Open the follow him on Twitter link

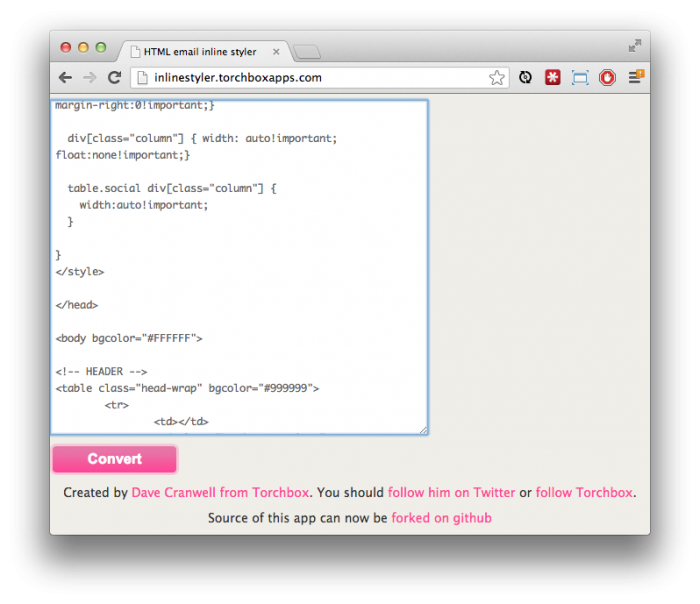click(451, 492)
